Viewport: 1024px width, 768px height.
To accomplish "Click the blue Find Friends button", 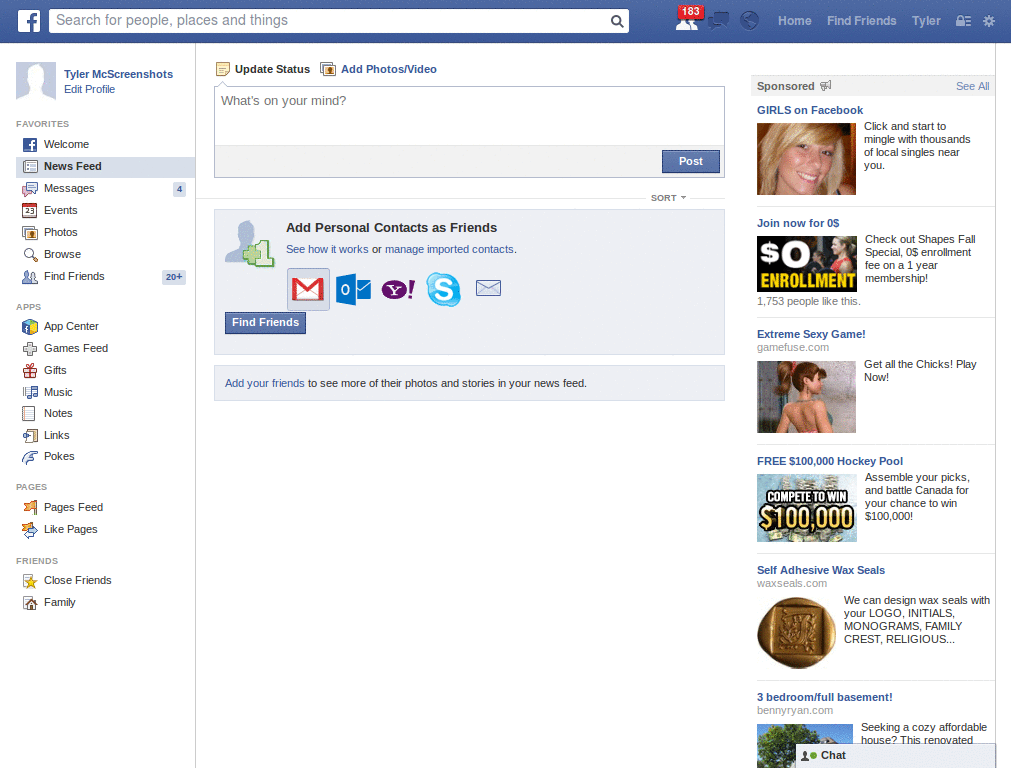I will 265,323.
